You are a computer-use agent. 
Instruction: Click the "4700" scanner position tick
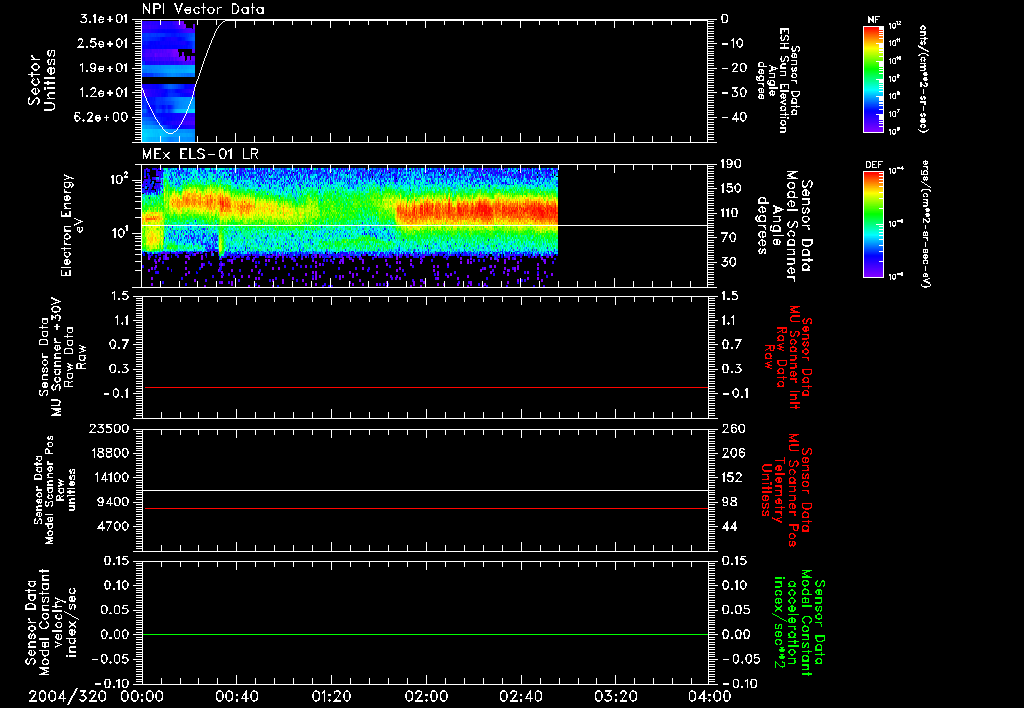coord(114,526)
